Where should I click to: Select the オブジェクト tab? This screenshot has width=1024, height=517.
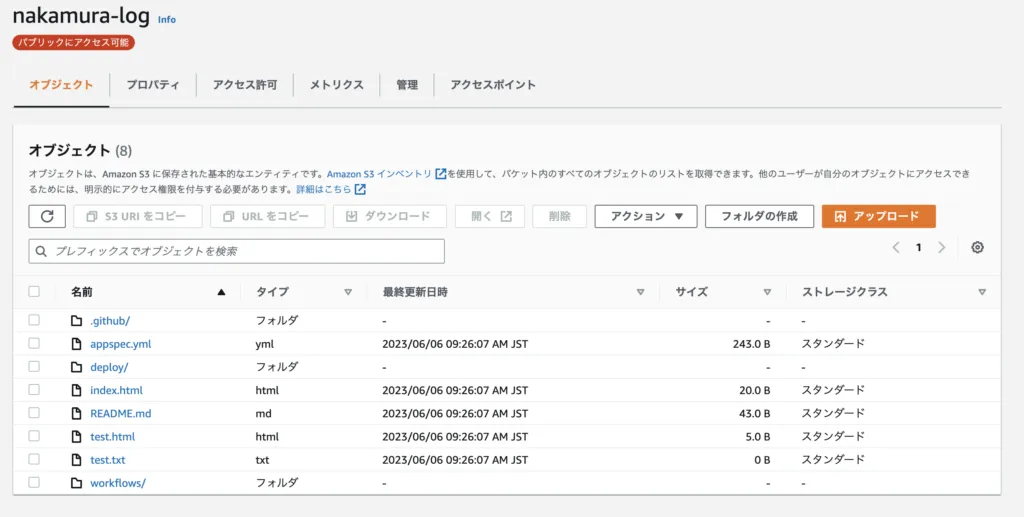61,85
